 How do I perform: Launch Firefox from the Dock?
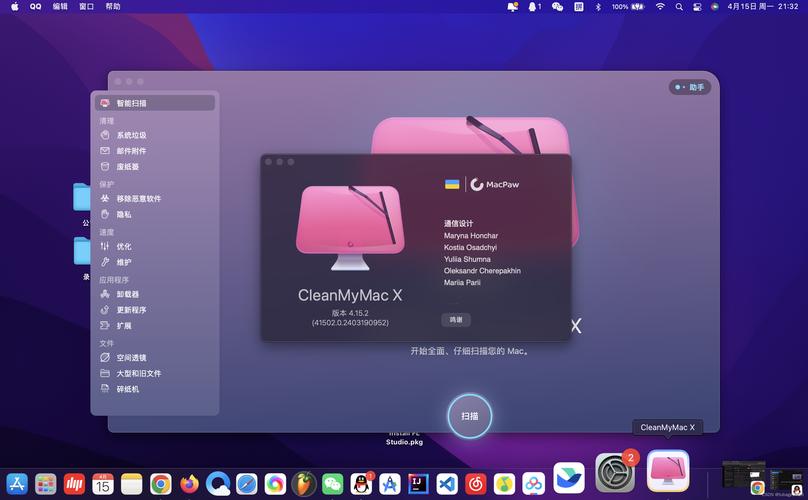tap(189, 484)
